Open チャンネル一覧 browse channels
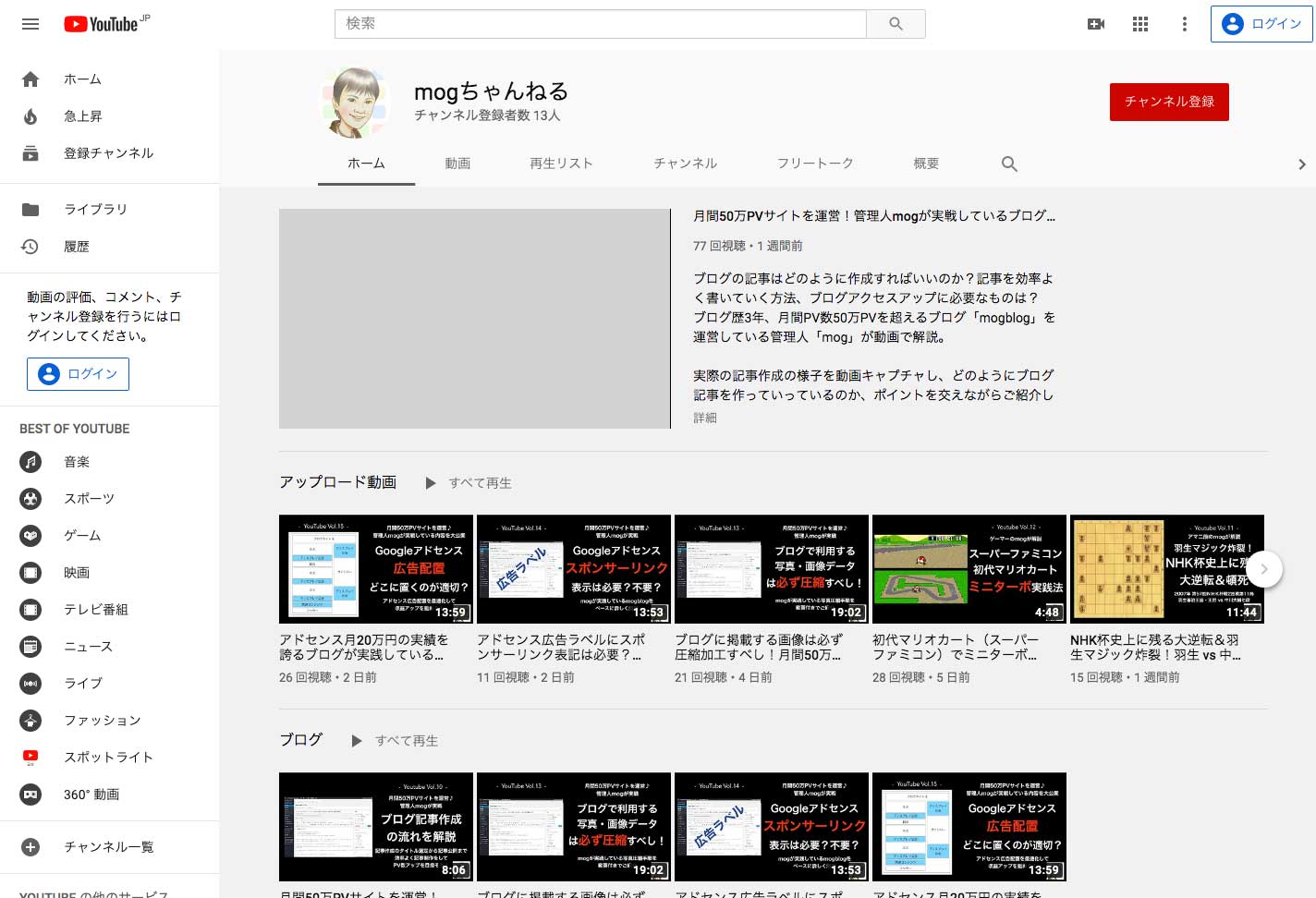 click(x=109, y=847)
